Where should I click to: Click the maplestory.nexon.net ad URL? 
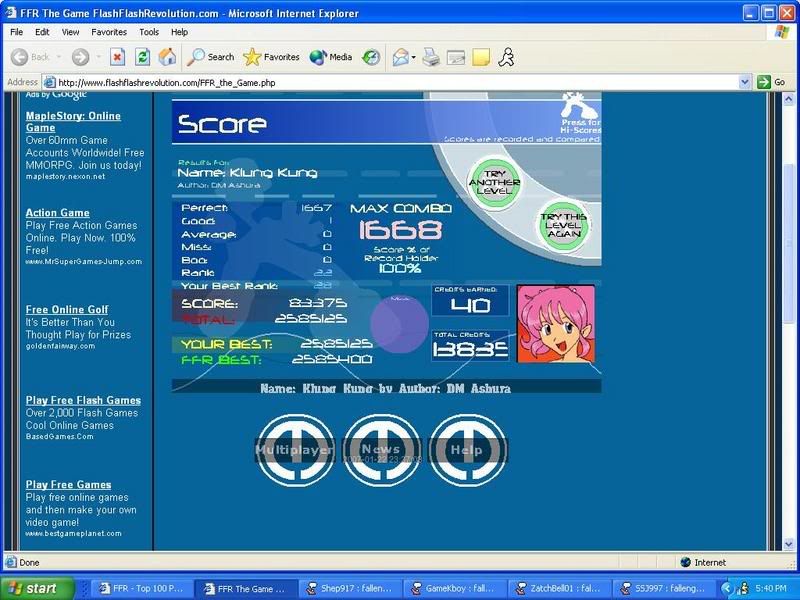click(x=65, y=177)
